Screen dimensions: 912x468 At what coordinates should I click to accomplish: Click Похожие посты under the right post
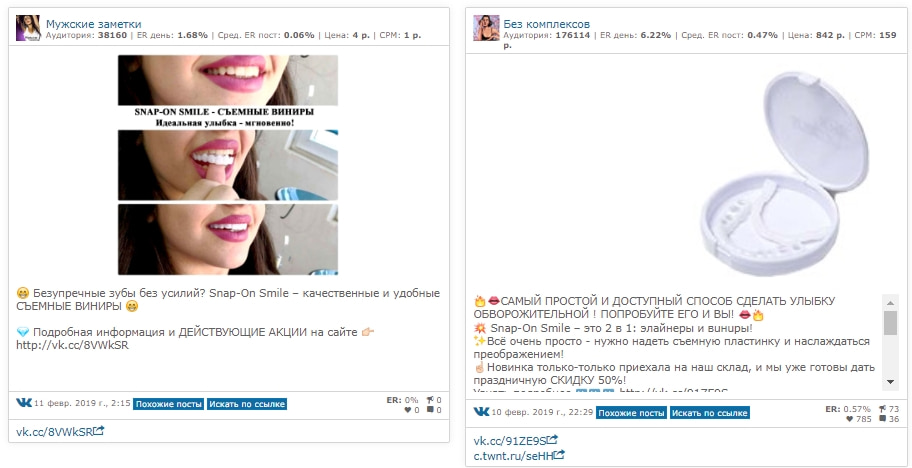(632, 413)
